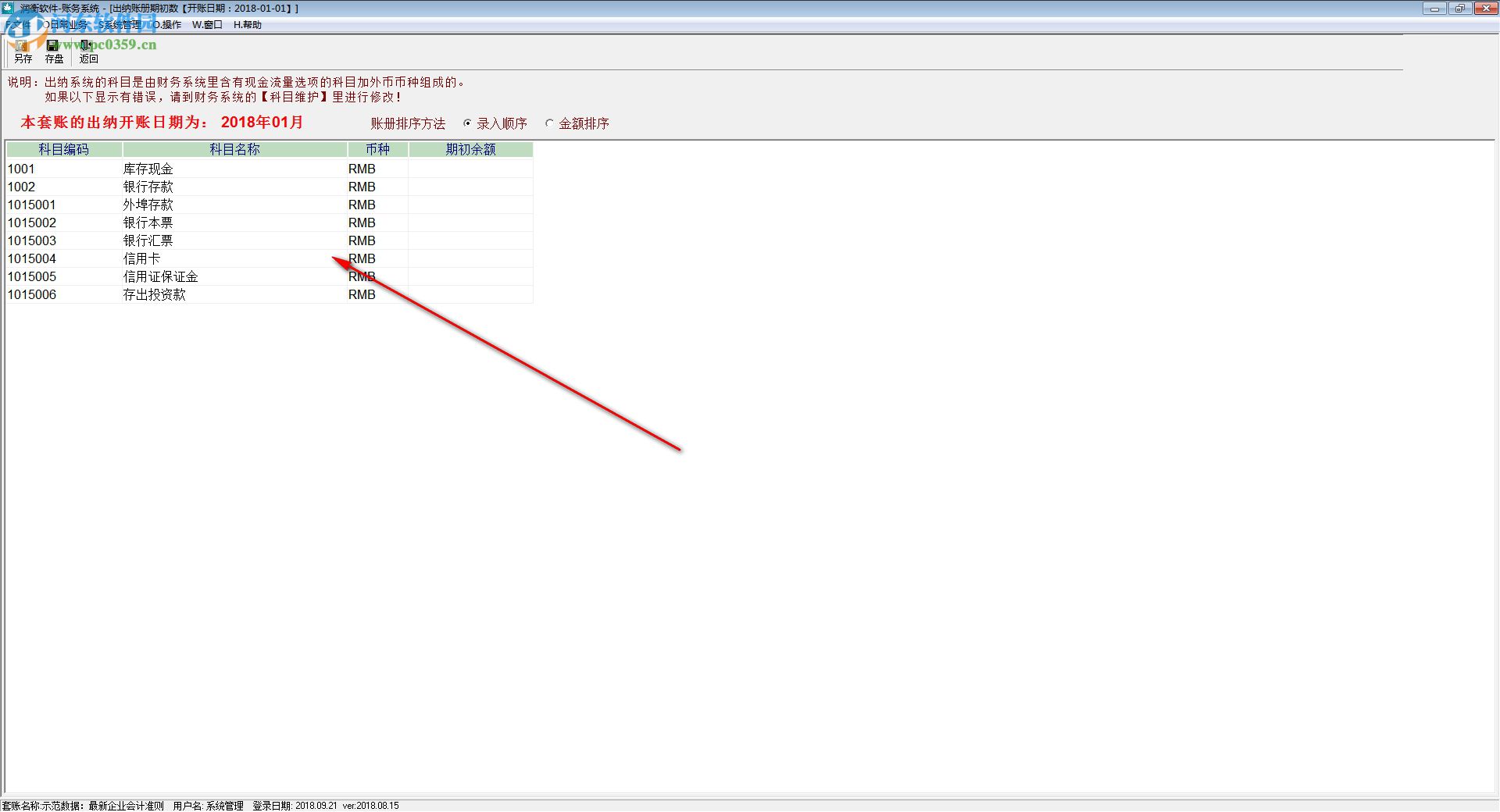Click the 存出投资款 account name
1500x812 pixels.
click(155, 294)
